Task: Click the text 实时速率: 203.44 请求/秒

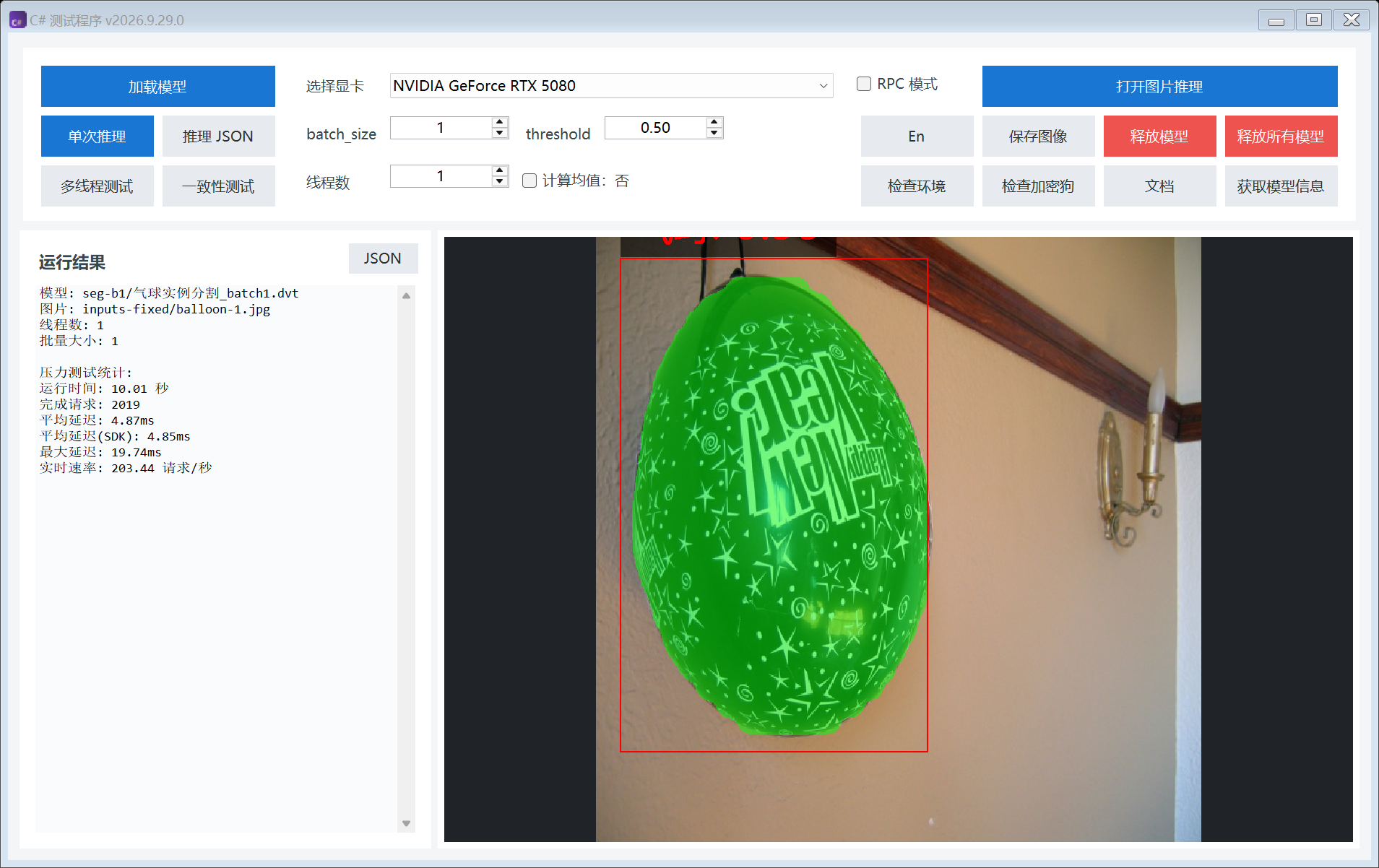Action: point(126,468)
